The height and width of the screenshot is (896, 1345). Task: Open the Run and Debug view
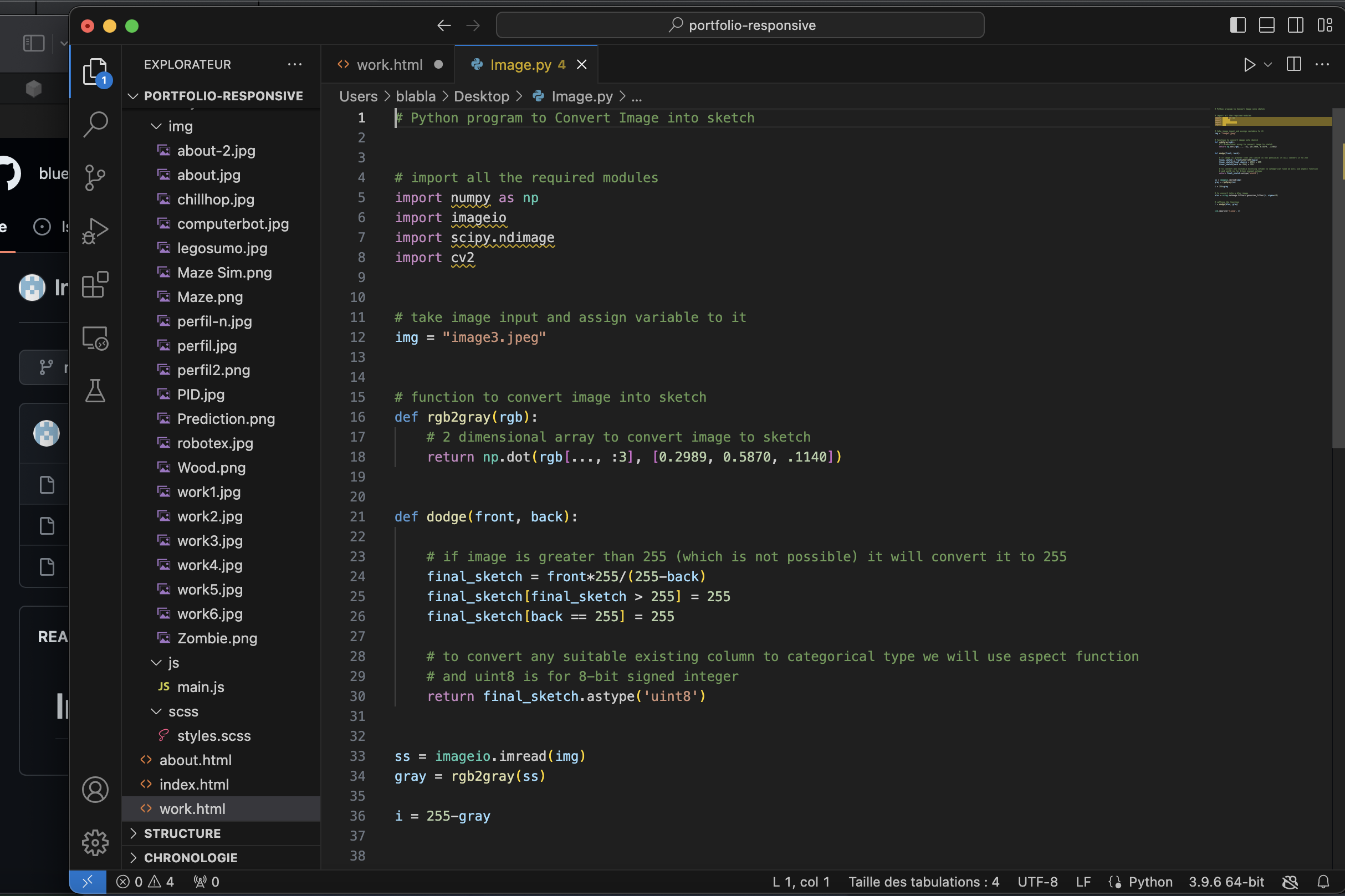(x=95, y=231)
